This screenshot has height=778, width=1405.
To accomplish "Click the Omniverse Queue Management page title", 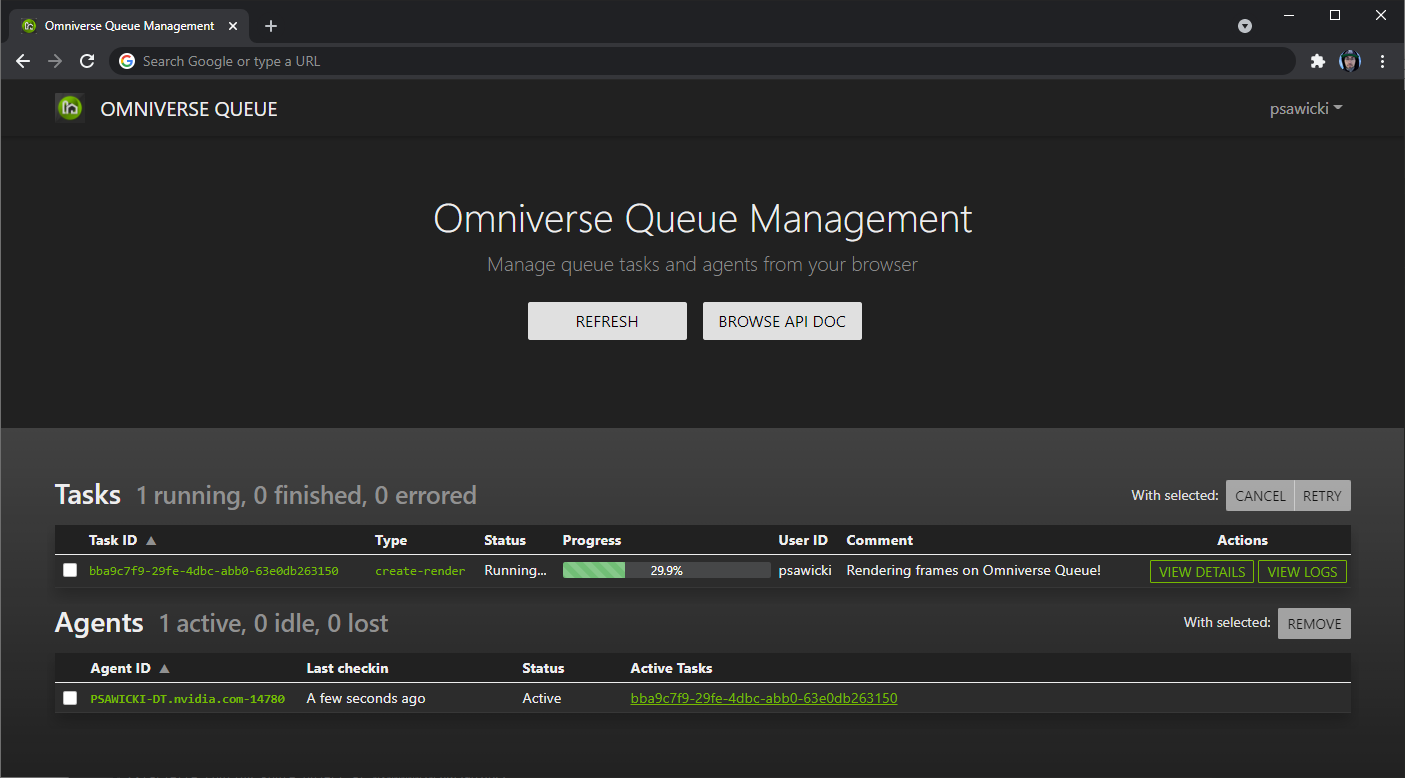I will [x=702, y=219].
